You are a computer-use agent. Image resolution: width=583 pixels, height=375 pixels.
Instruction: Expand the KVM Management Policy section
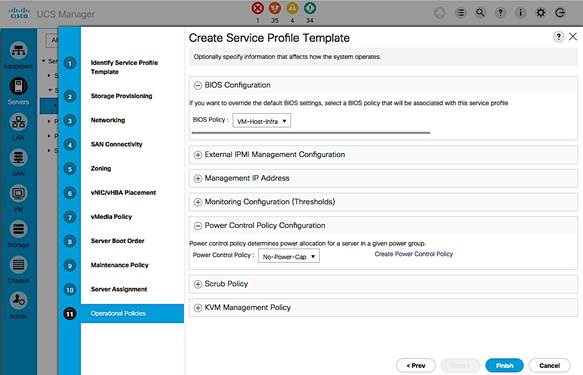[x=198, y=308]
